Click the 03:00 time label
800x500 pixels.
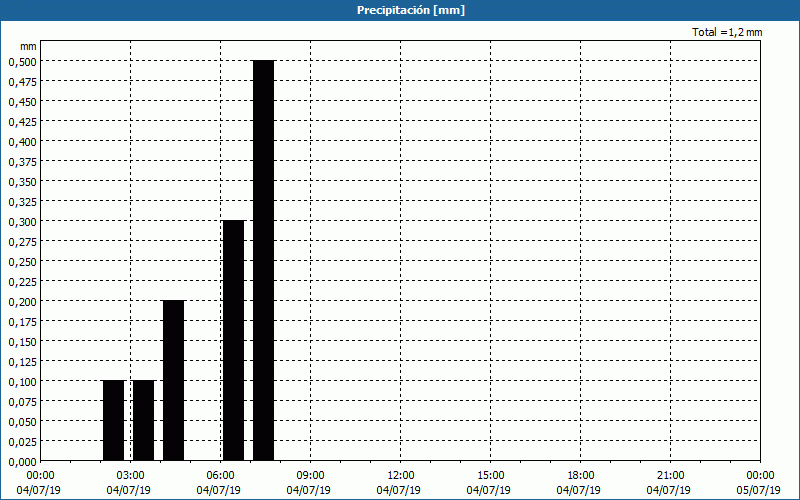coord(131,476)
